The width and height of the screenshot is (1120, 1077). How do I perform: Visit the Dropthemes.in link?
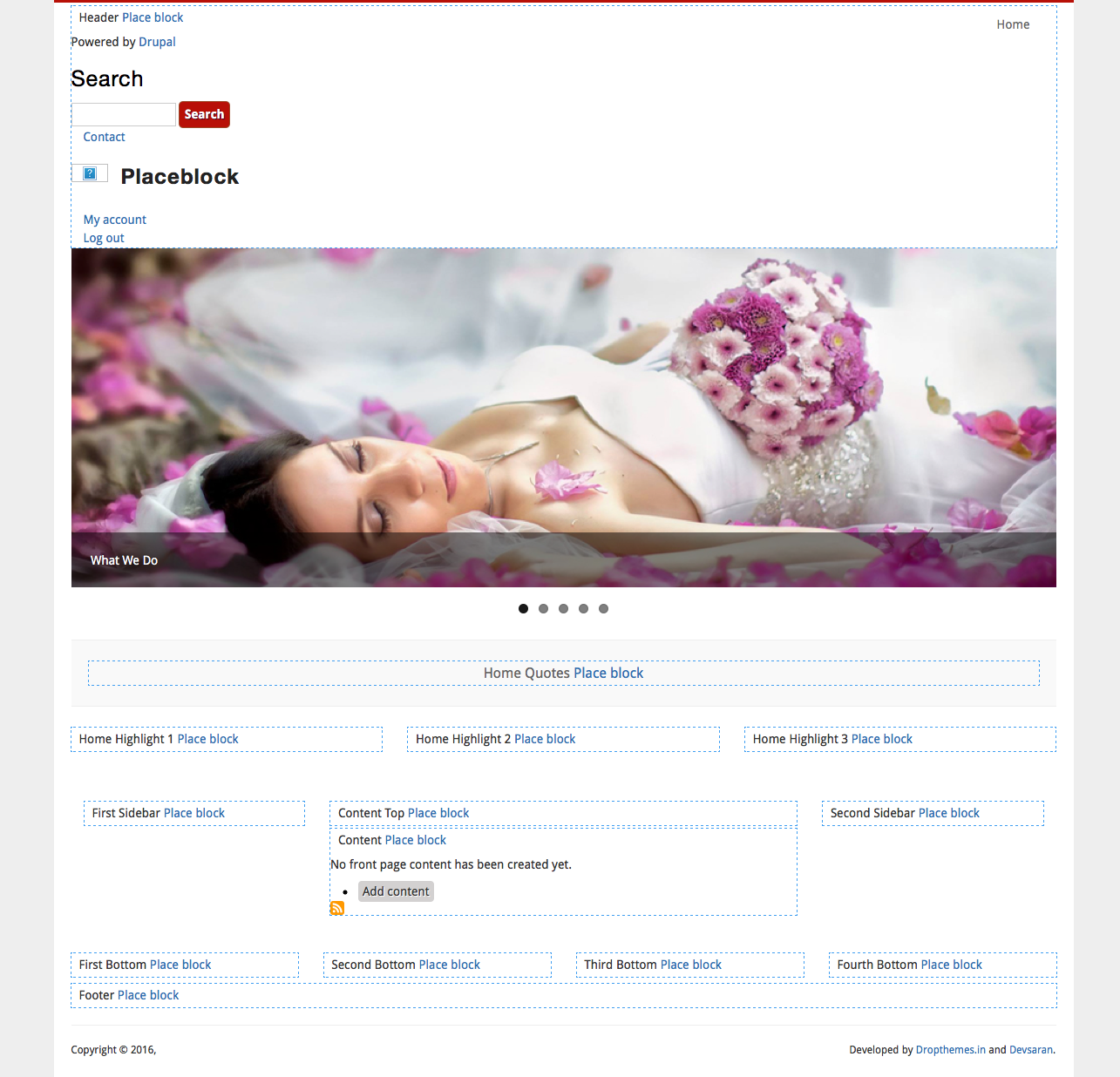(x=951, y=1050)
